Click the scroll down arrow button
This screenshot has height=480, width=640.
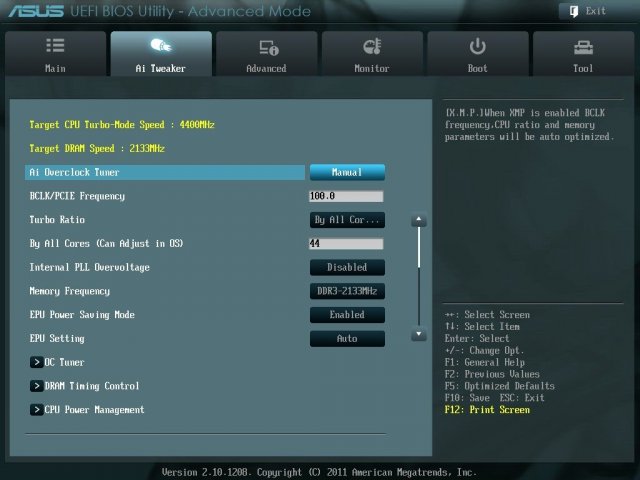point(420,334)
